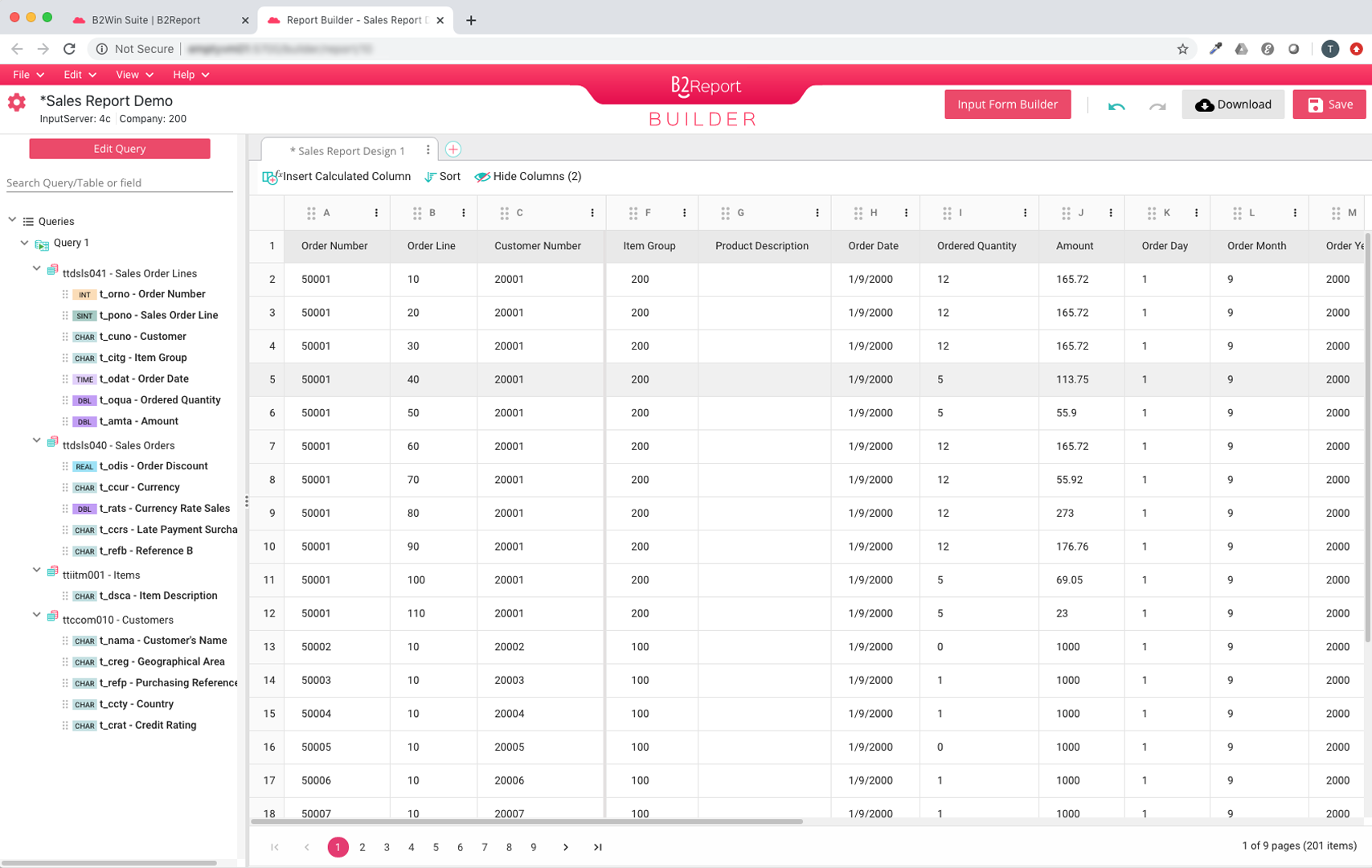Screen dimensions: 1372x868
Task: Open the View menu
Action: coord(134,75)
